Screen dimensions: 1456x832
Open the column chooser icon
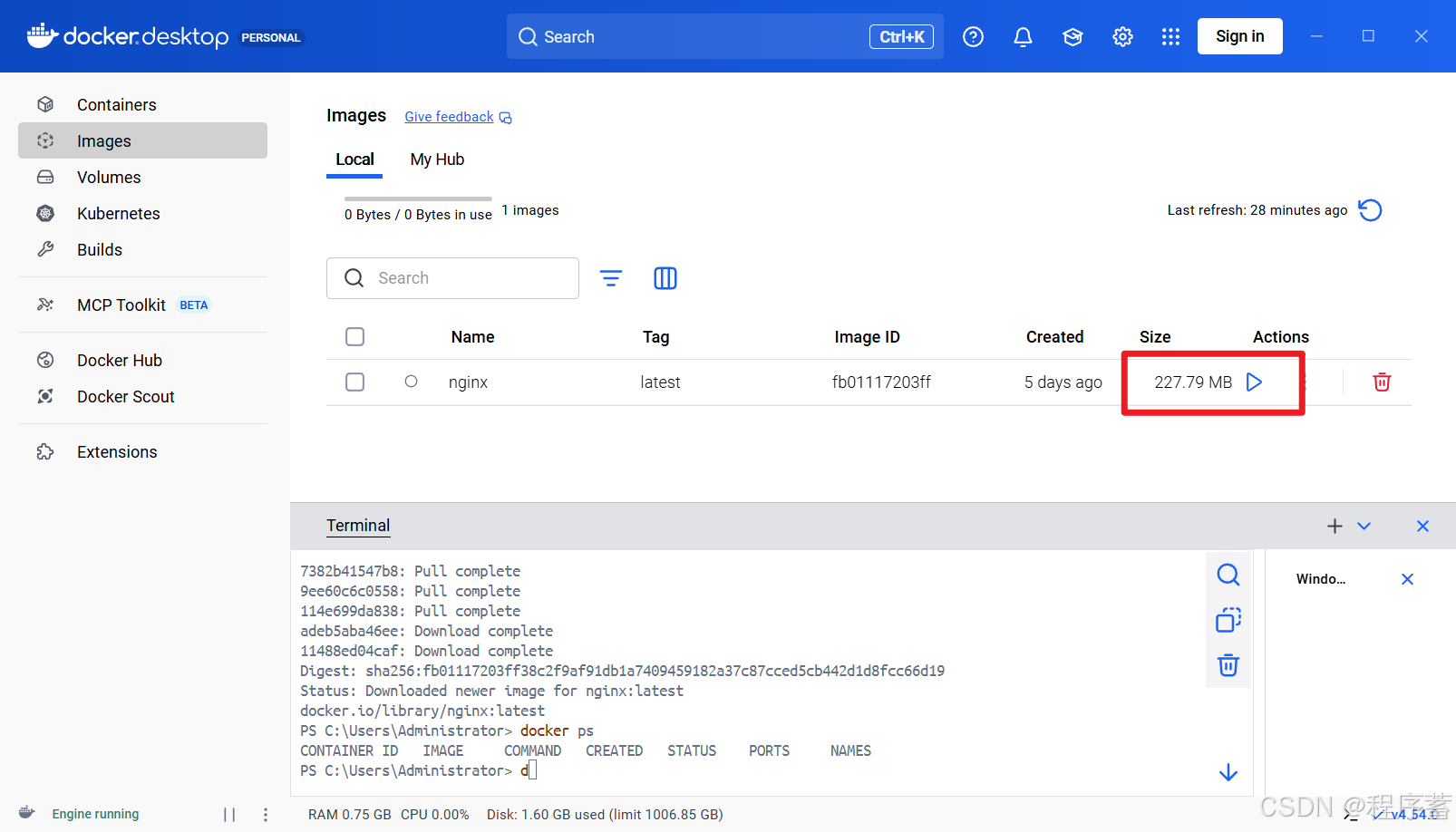tap(665, 278)
